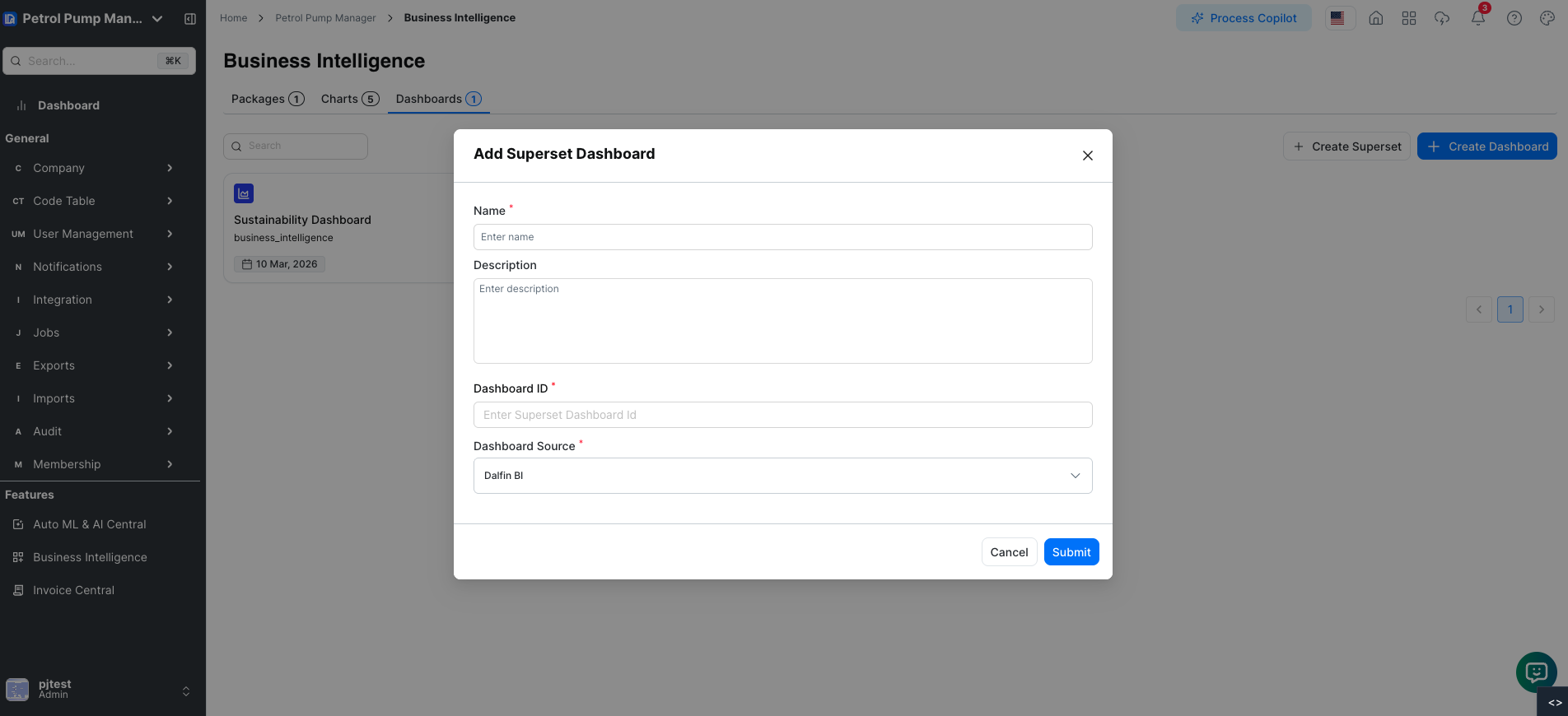Click the cloud sync icon in the header
The width and height of the screenshot is (1568, 716).
tap(1442, 17)
